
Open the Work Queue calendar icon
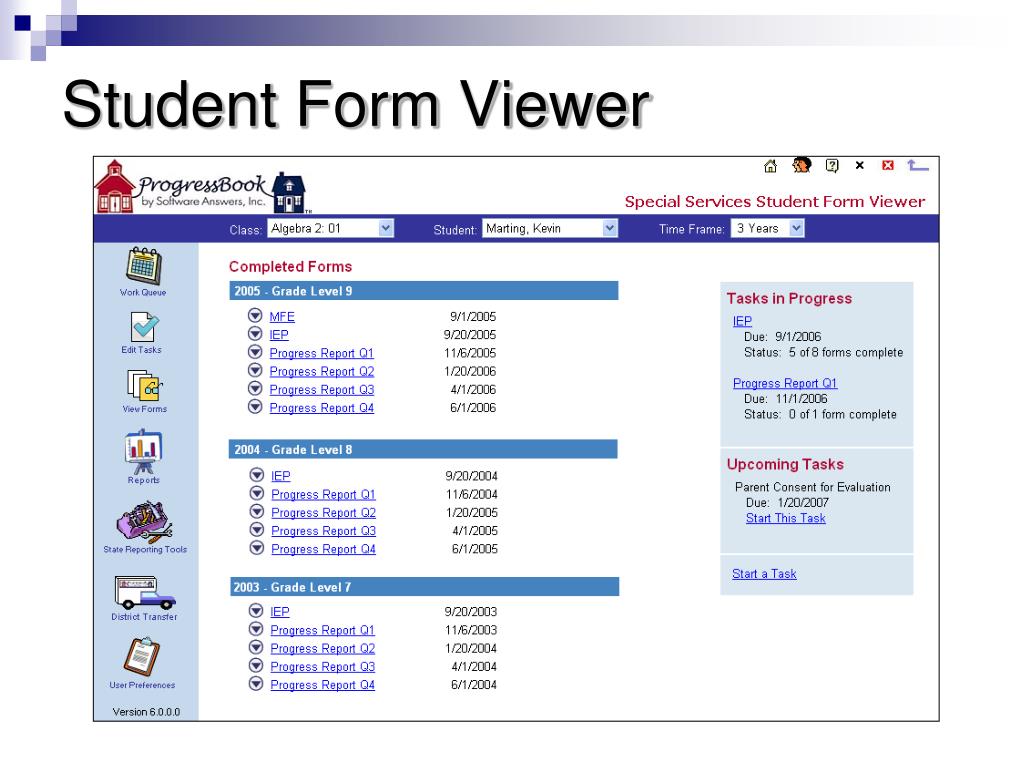143,266
